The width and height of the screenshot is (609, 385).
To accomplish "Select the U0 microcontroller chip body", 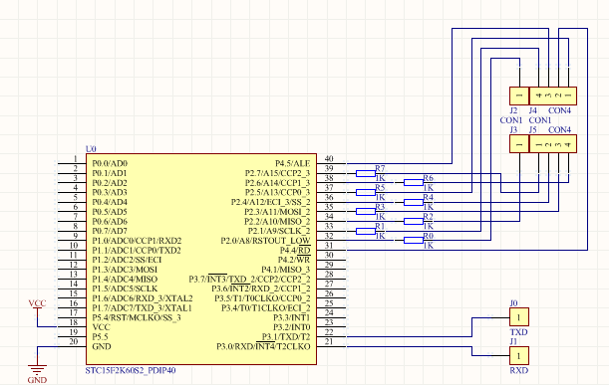I will [201, 259].
